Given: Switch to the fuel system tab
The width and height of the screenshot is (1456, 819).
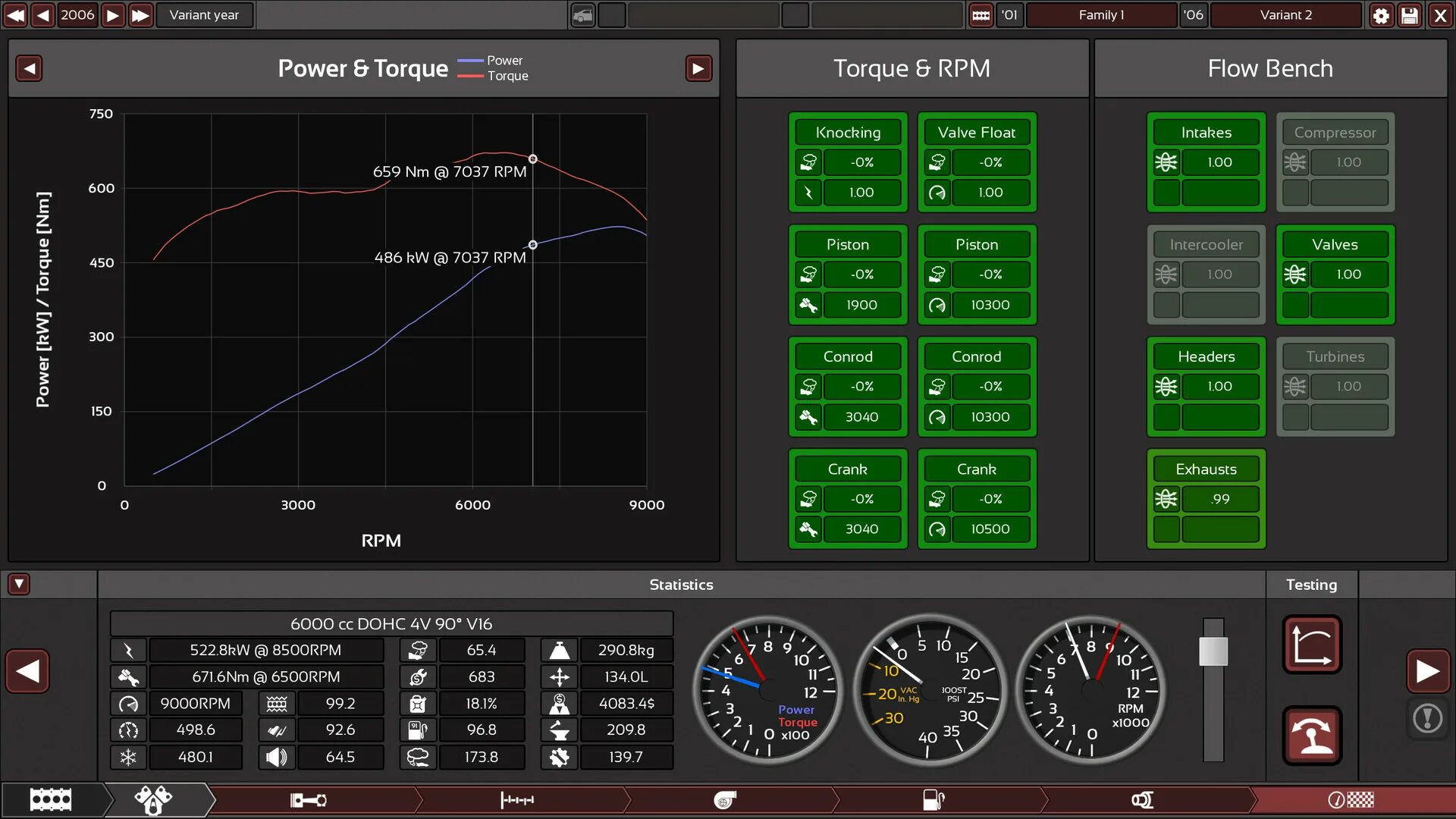Looking at the screenshot, I should (x=933, y=799).
